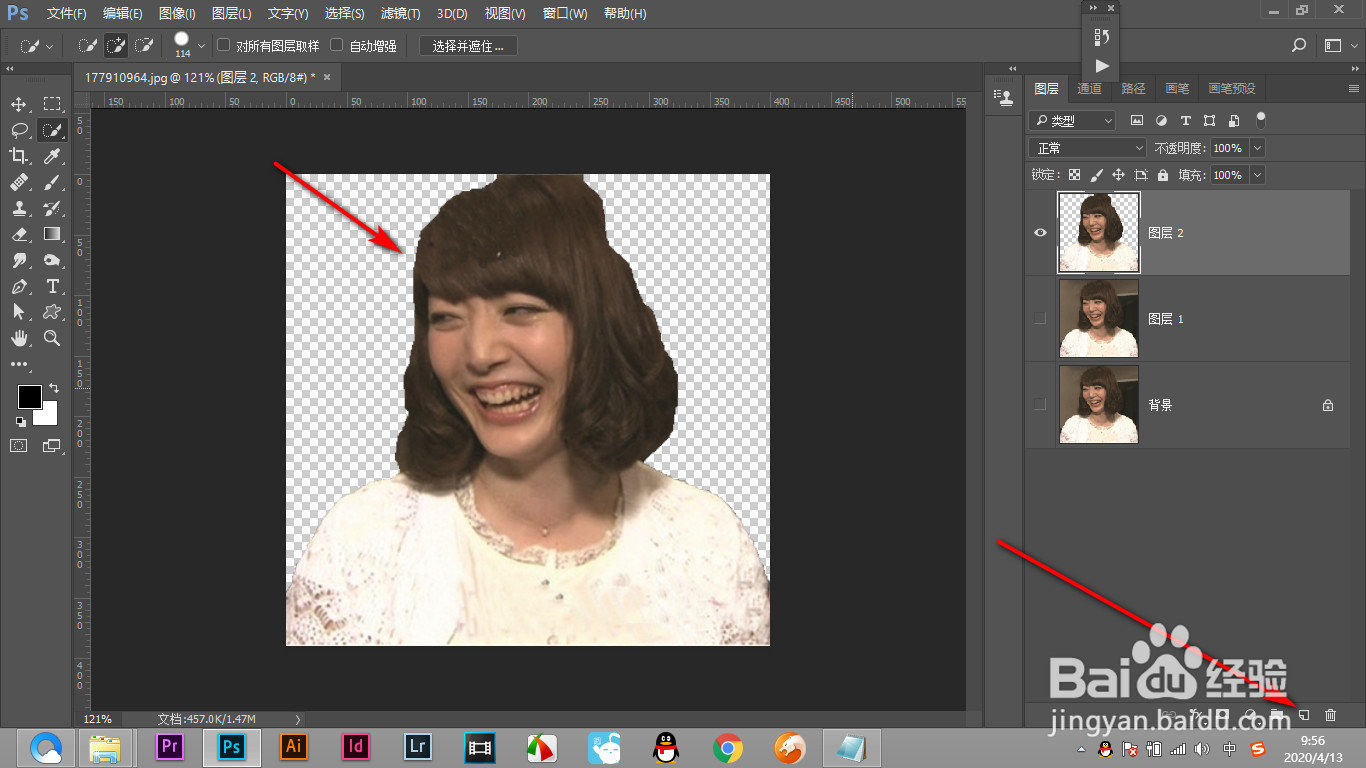This screenshot has width=1366, height=768.
Task: Switch to the 通道 tab
Action: tap(1089, 88)
